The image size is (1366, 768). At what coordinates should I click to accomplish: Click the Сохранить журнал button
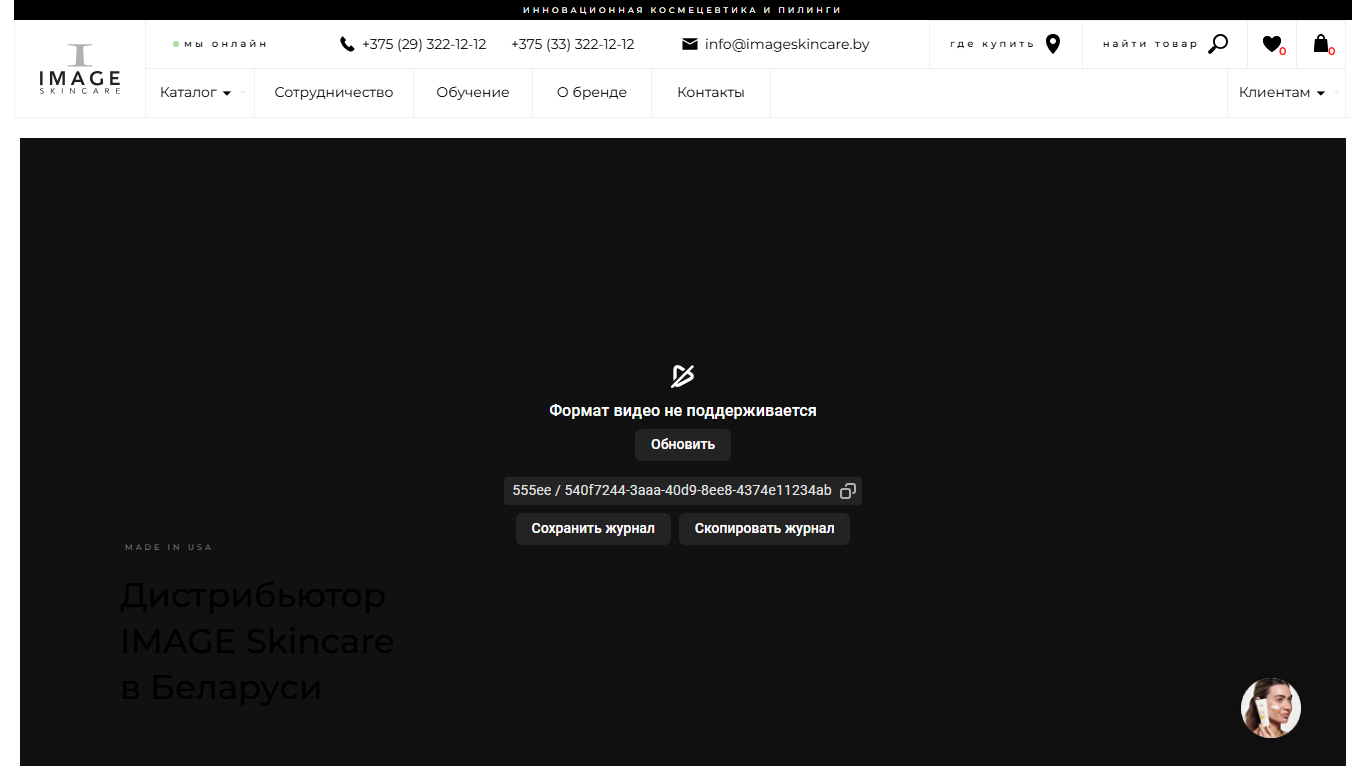pos(593,529)
